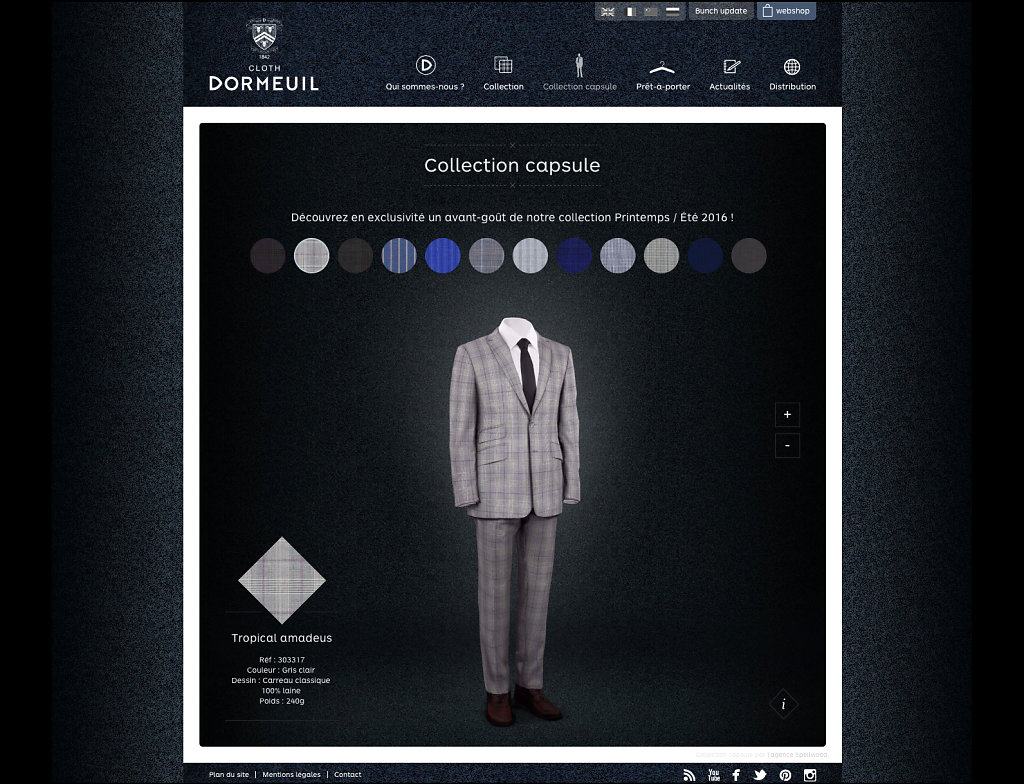
Task: Choose the Chinese flag language option
Action: pyautogui.click(x=651, y=11)
